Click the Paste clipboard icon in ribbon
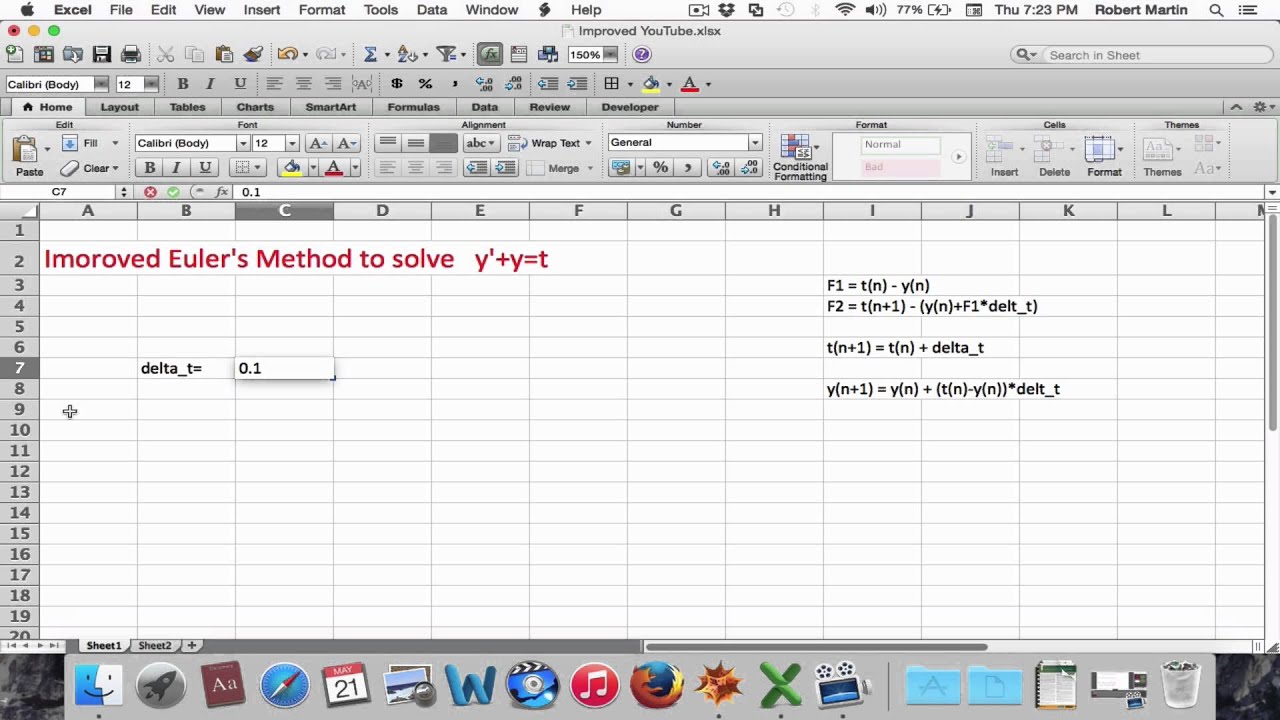This screenshot has width=1280, height=720. coord(27,151)
